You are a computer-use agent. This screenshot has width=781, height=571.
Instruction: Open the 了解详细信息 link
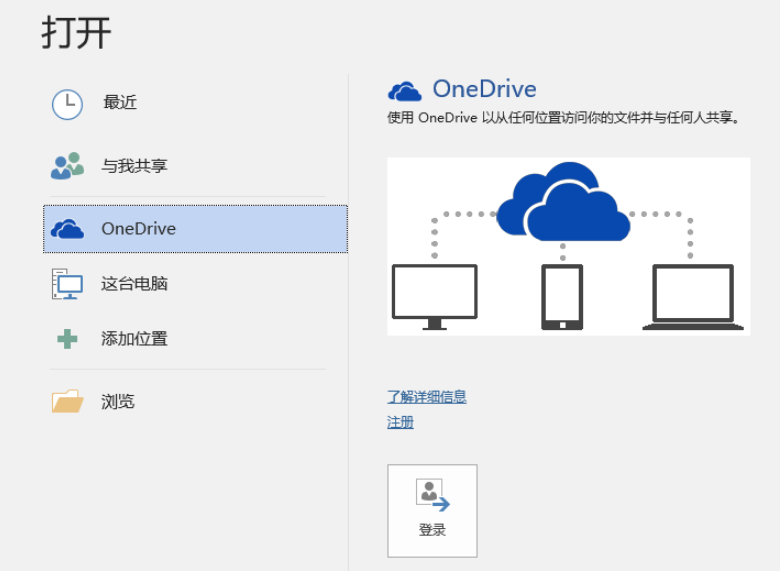click(x=427, y=397)
